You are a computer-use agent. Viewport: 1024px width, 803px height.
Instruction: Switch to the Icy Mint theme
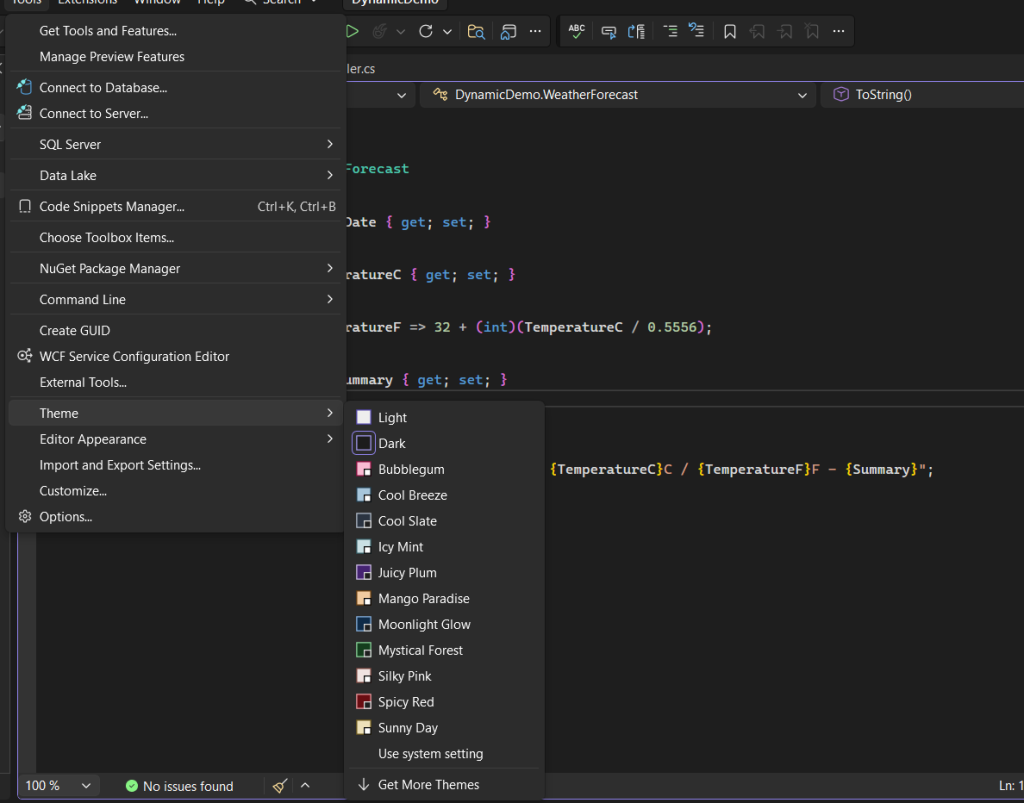444,546
